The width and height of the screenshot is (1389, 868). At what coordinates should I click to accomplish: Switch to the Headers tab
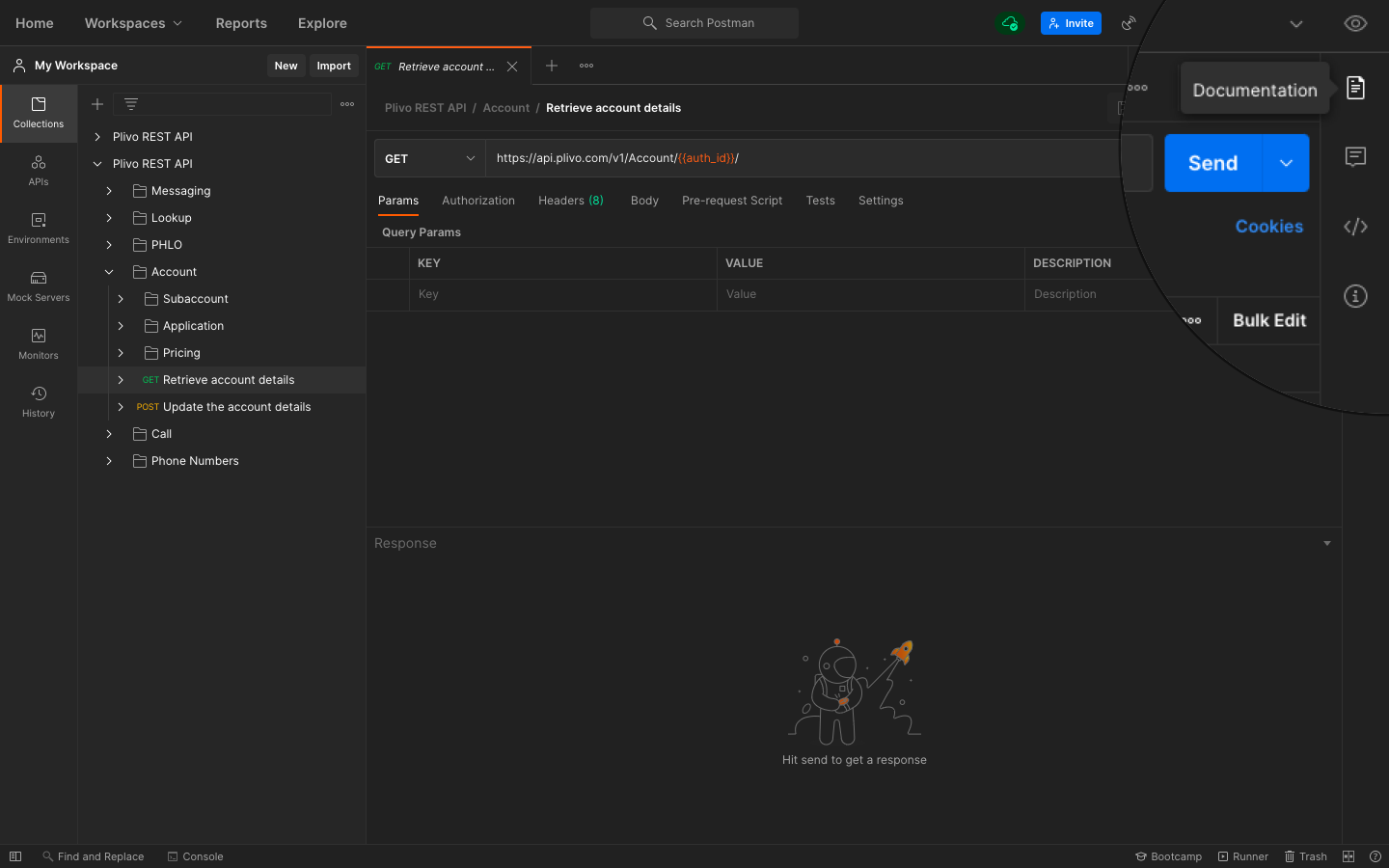(570, 201)
